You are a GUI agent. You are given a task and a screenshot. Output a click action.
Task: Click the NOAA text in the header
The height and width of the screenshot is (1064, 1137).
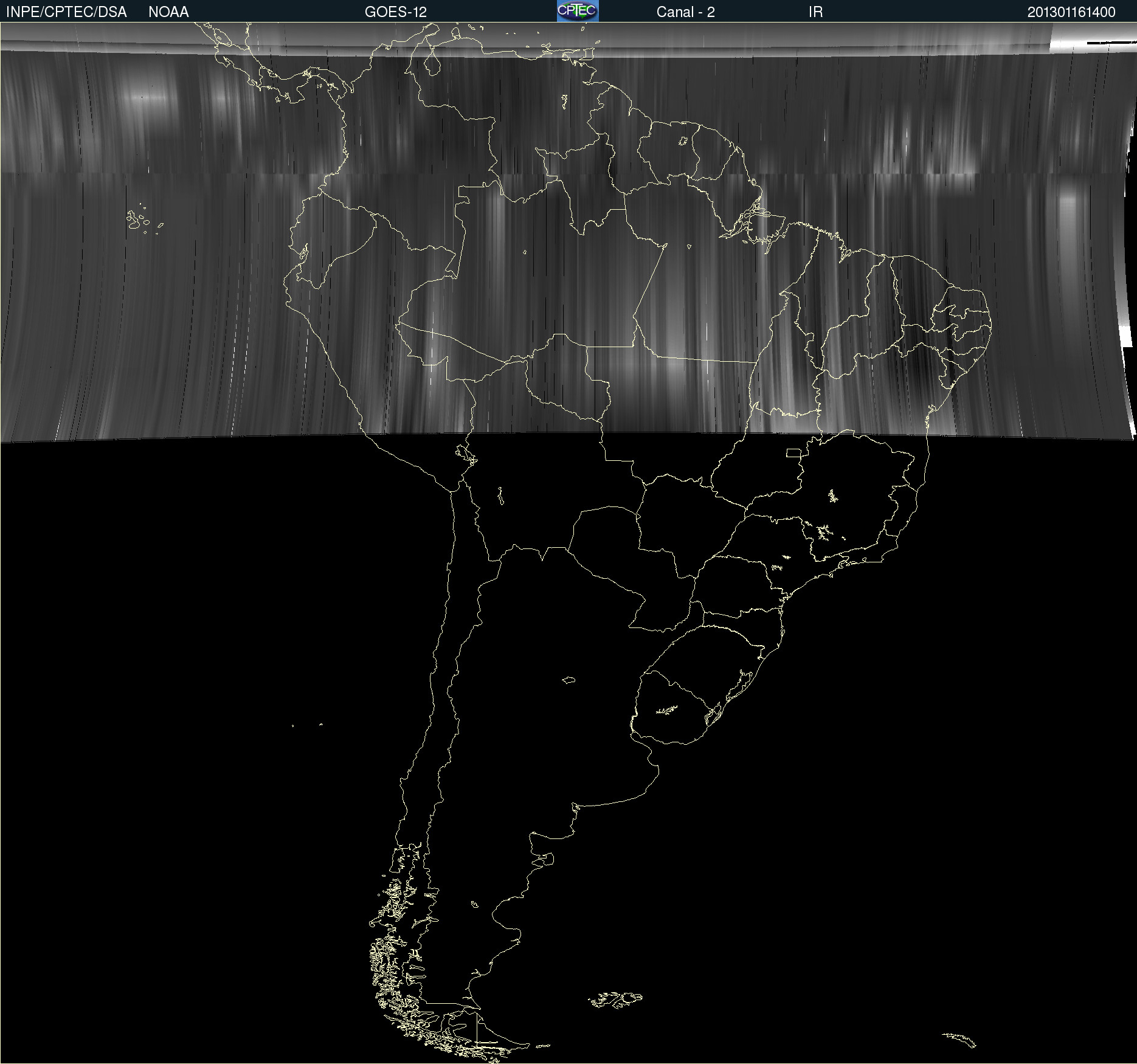point(168,12)
